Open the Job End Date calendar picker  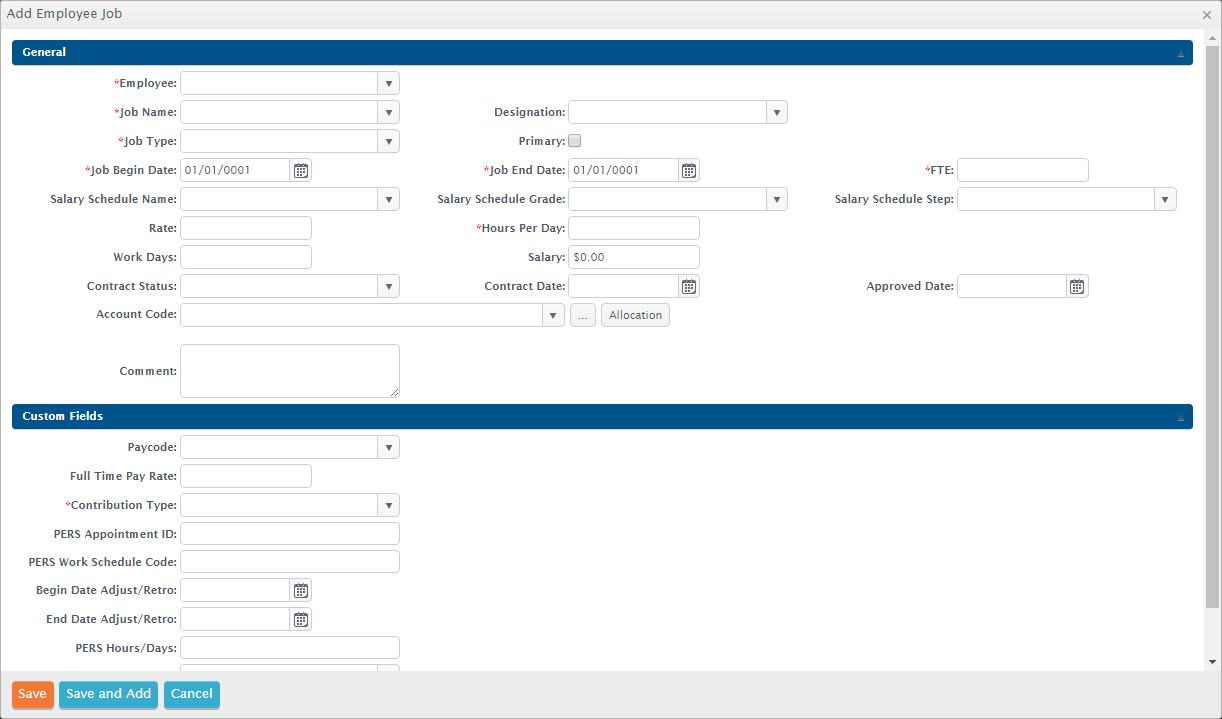pyautogui.click(x=689, y=170)
